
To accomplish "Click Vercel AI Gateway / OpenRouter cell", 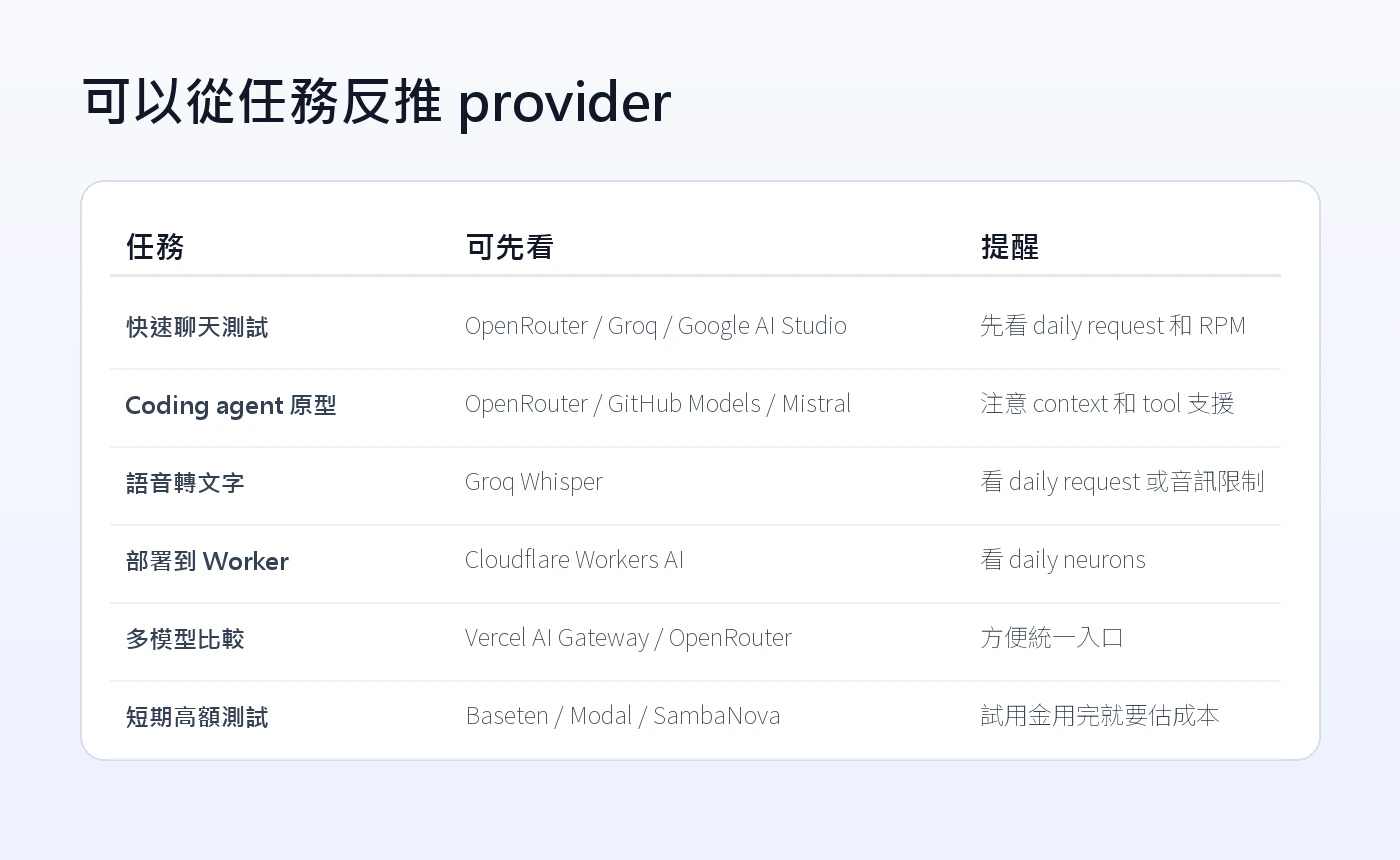I will coord(628,638).
